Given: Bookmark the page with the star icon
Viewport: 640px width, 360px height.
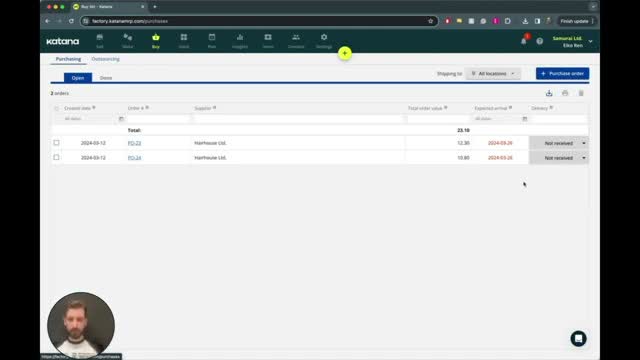Looking at the screenshot, I should 430,21.
